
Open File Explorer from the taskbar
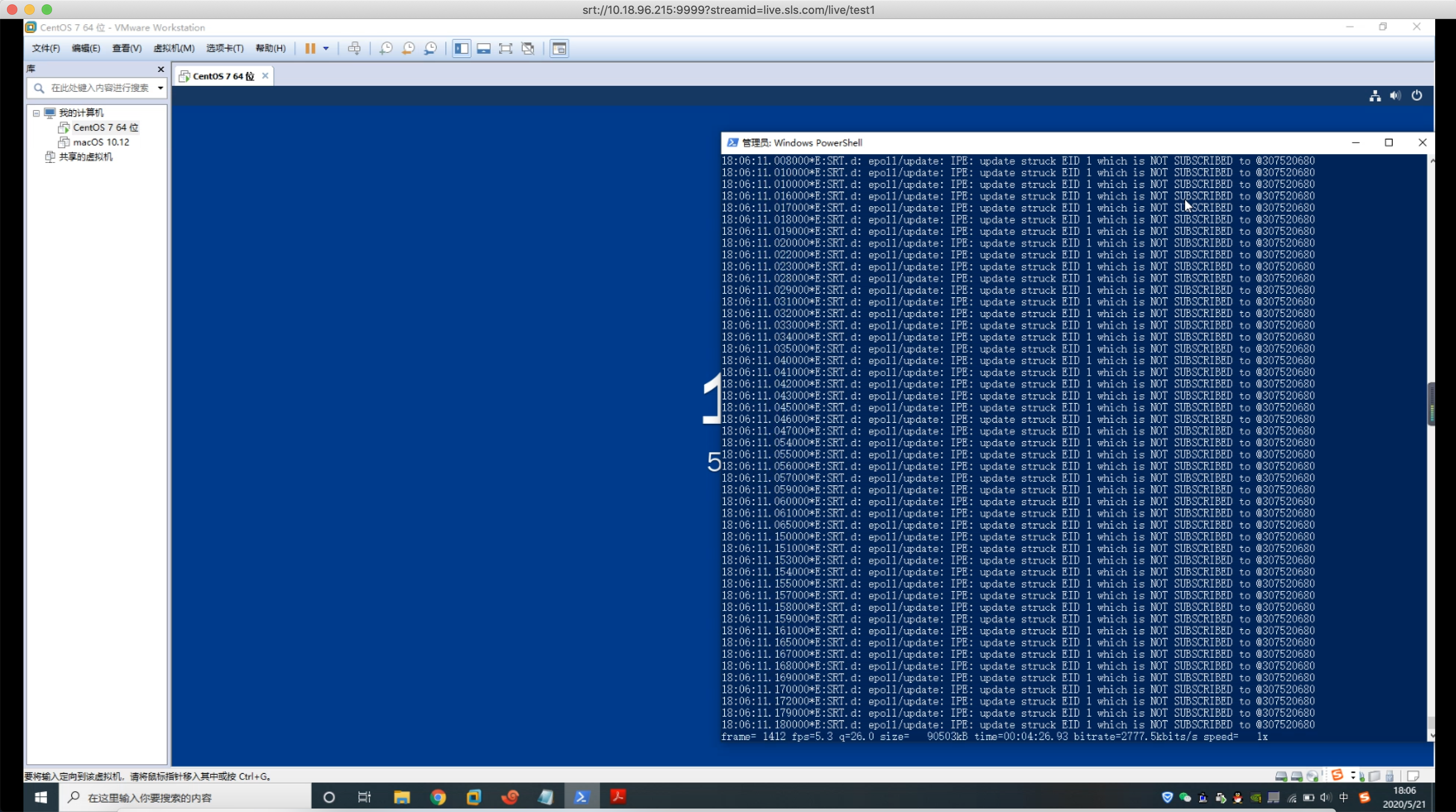click(402, 797)
